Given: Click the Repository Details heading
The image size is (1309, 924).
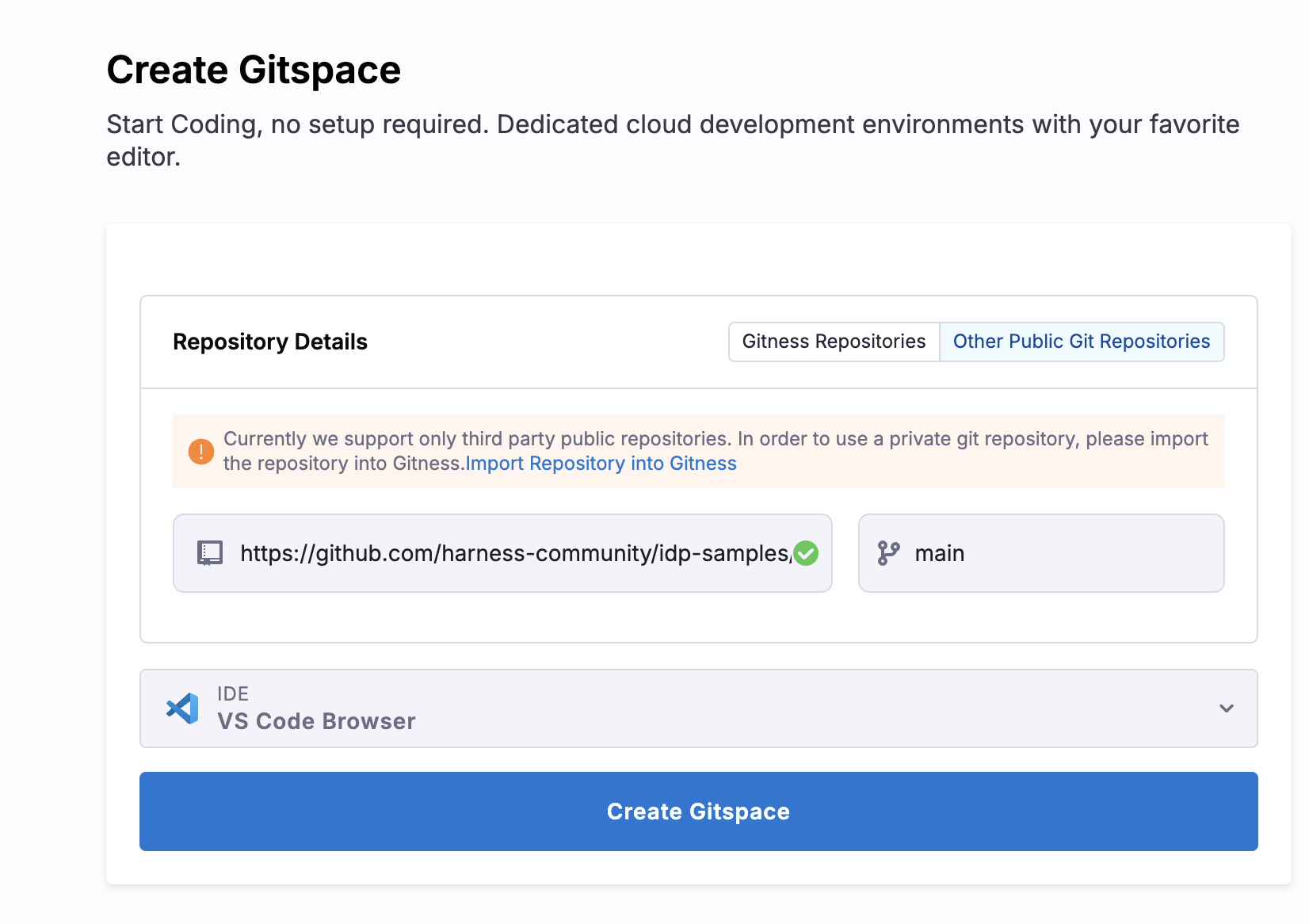Looking at the screenshot, I should (270, 342).
